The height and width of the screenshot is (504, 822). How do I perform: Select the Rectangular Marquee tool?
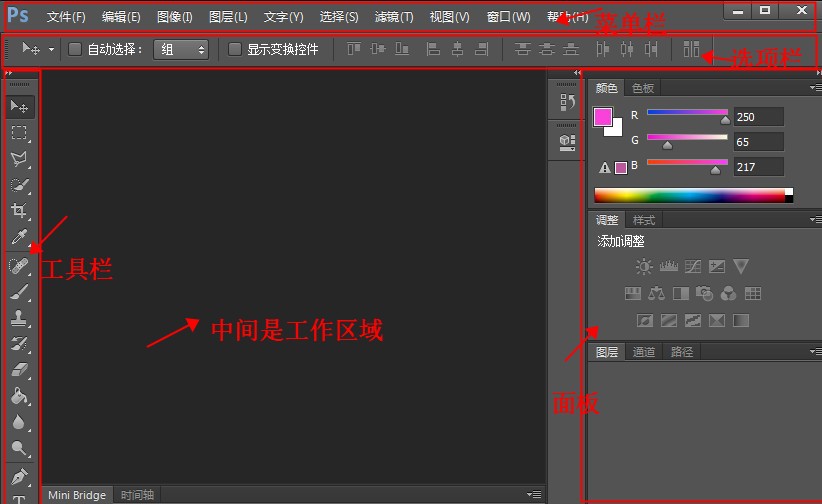pos(19,132)
